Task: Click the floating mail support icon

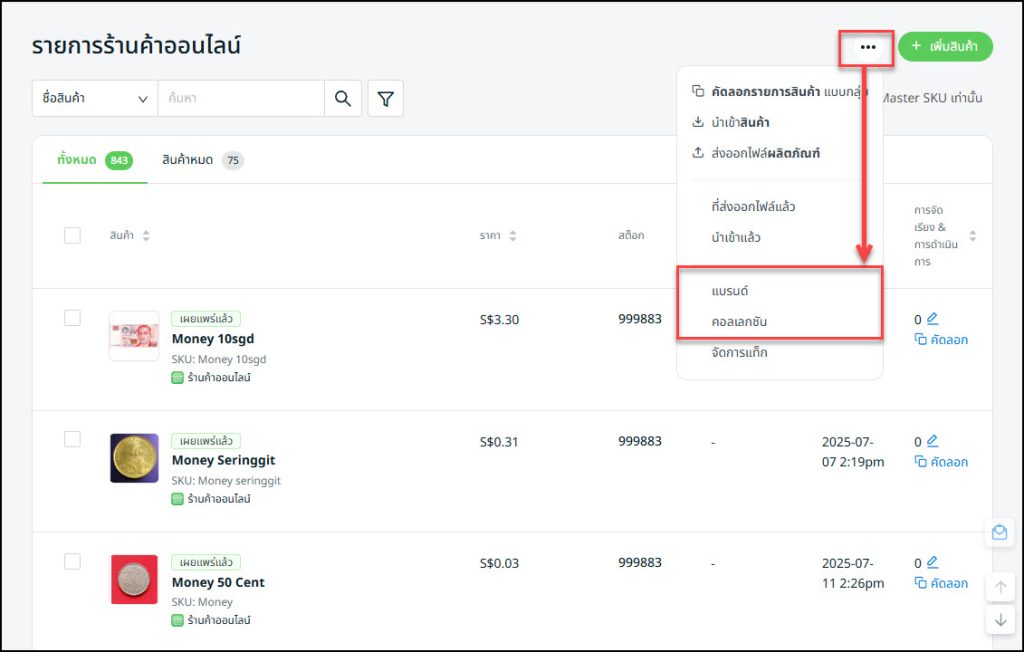Action: tap(999, 533)
